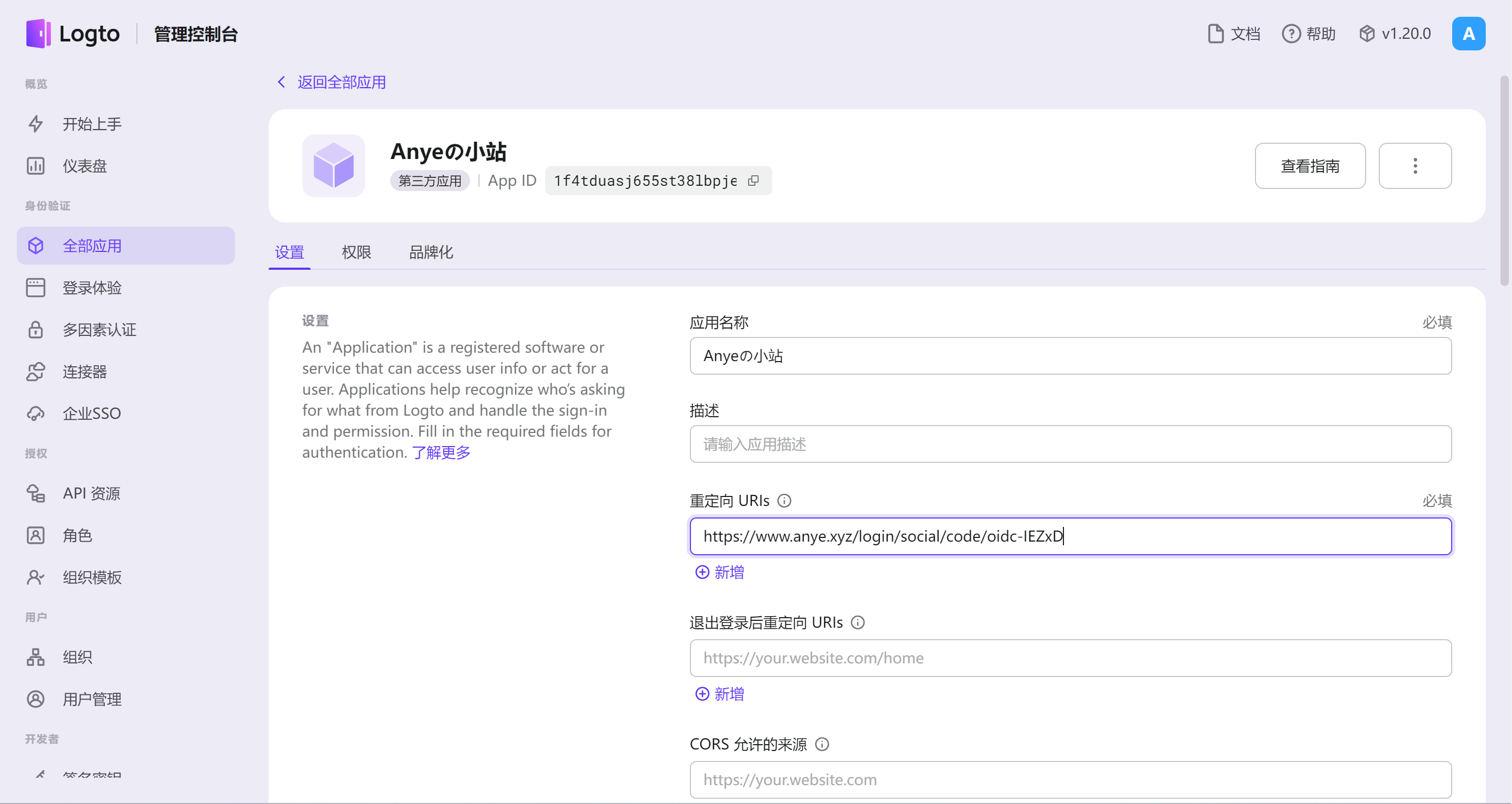Screen dimensions: 1512x804
Task: Switch to the 权限 tab
Action: (356, 252)
